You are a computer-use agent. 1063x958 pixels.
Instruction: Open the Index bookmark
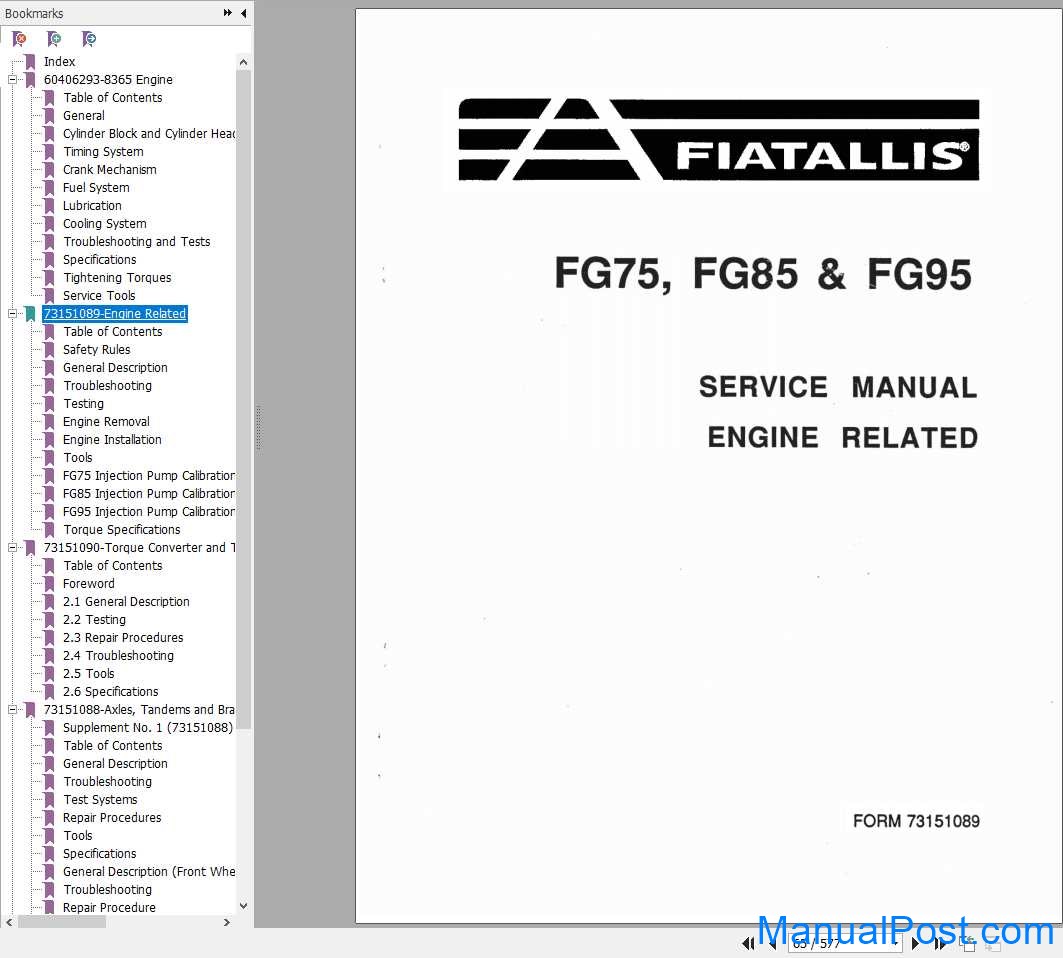[x=60, y=62]
